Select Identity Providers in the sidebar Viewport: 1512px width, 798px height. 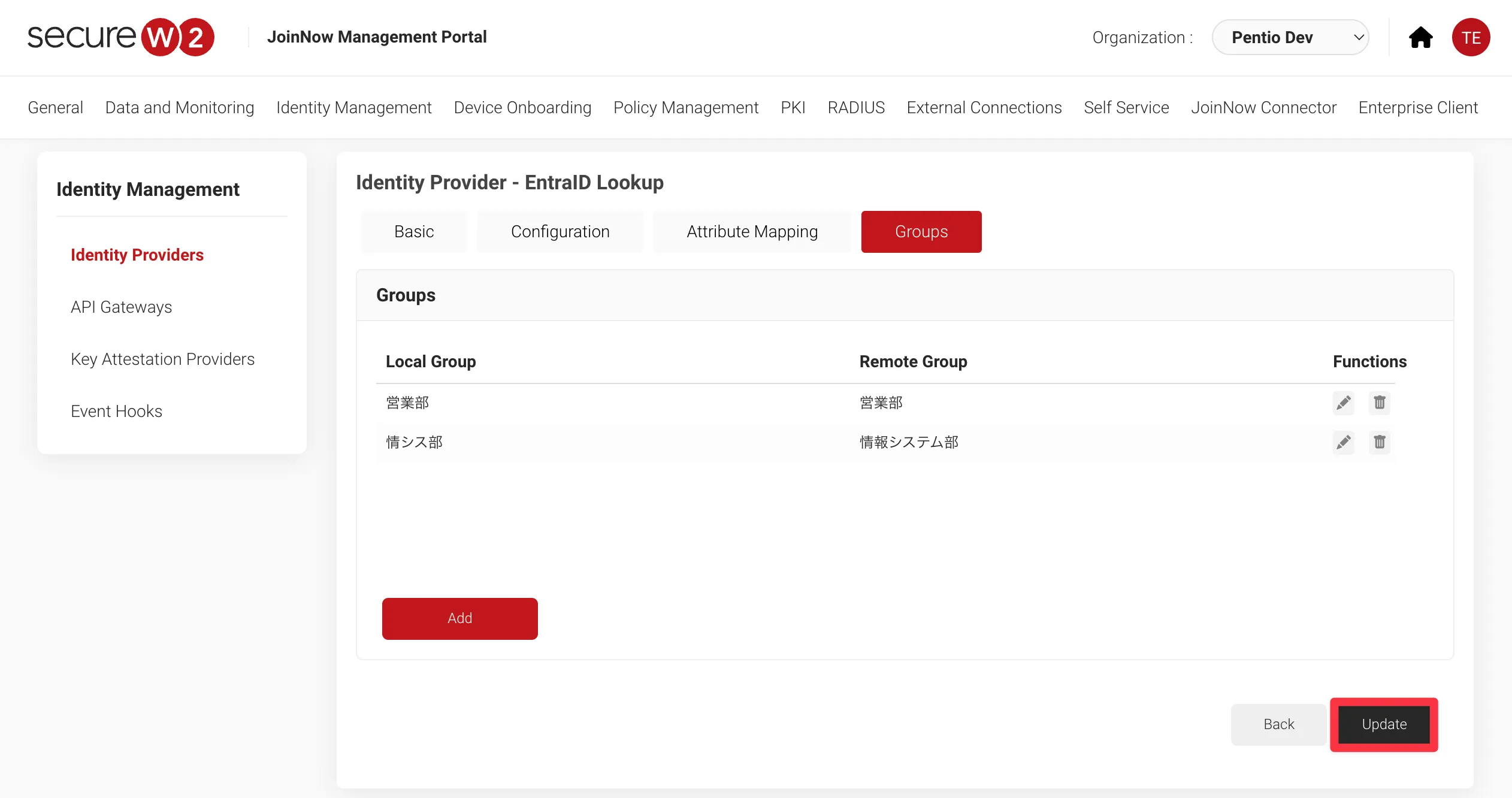[137, 255]
